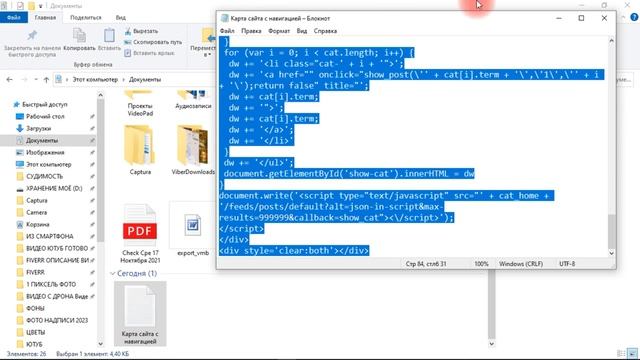The height and width of the screenshot is (360, 640).
Task: Open the ЦВЕТЫ sidebar folder
Action: (x=36, y=332)
